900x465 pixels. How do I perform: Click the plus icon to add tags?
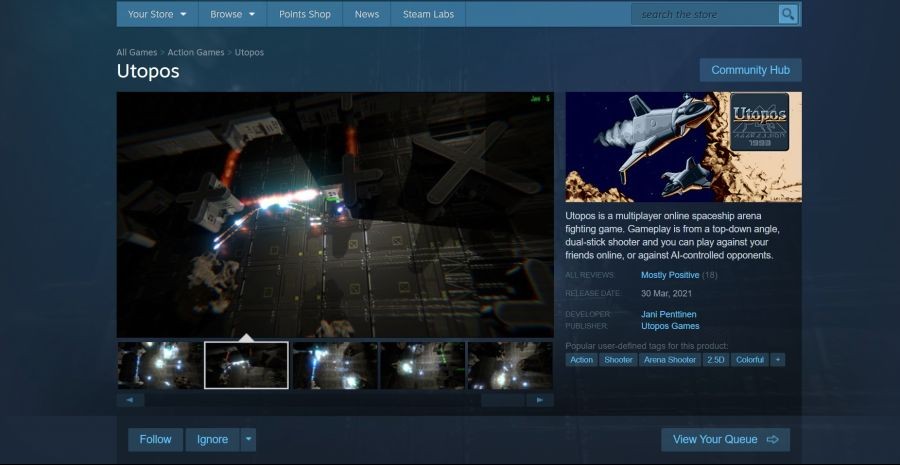(778, 360)
